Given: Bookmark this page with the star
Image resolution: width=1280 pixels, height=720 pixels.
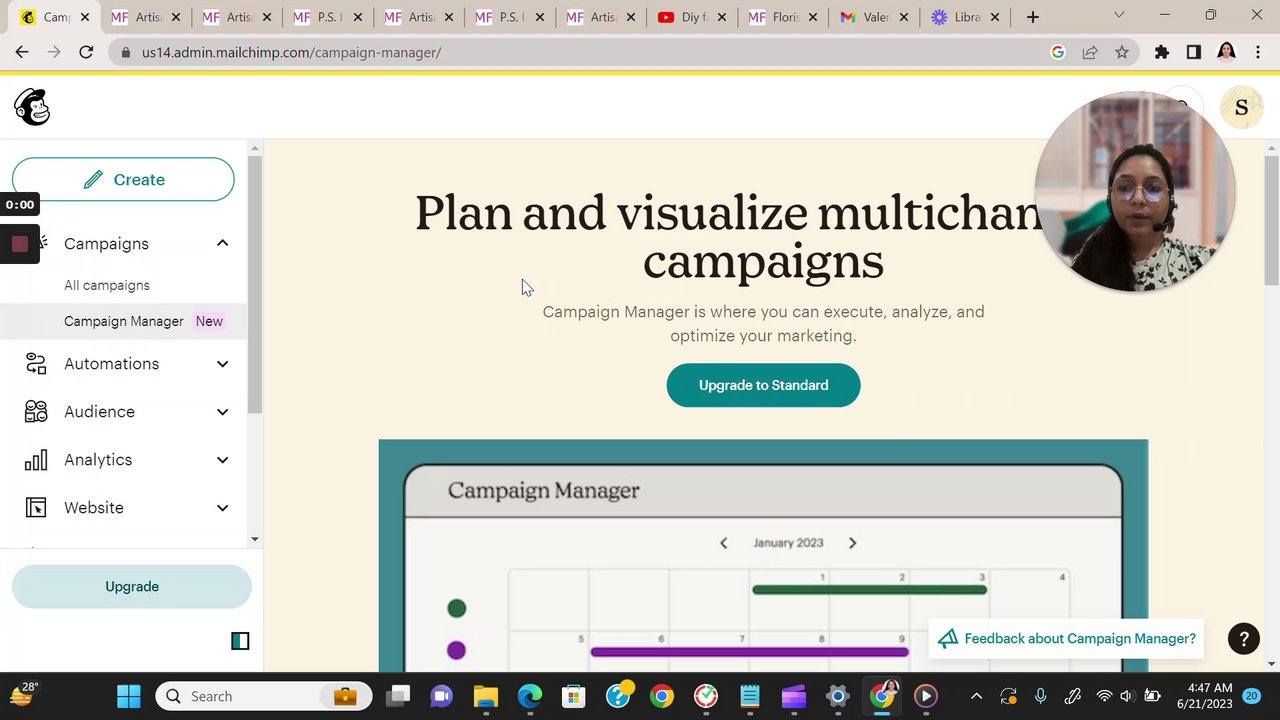Looking at the screenshot, I should tap(1122, 52).
